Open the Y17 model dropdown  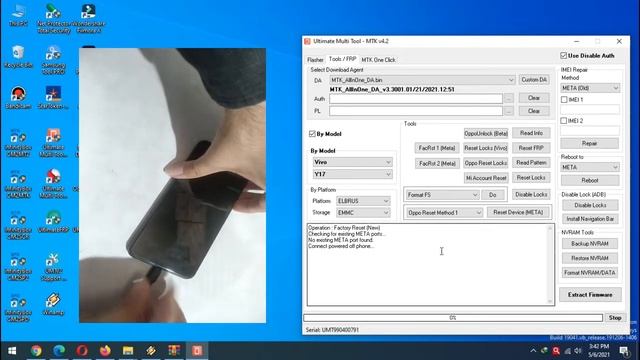(x=353, y=174)
